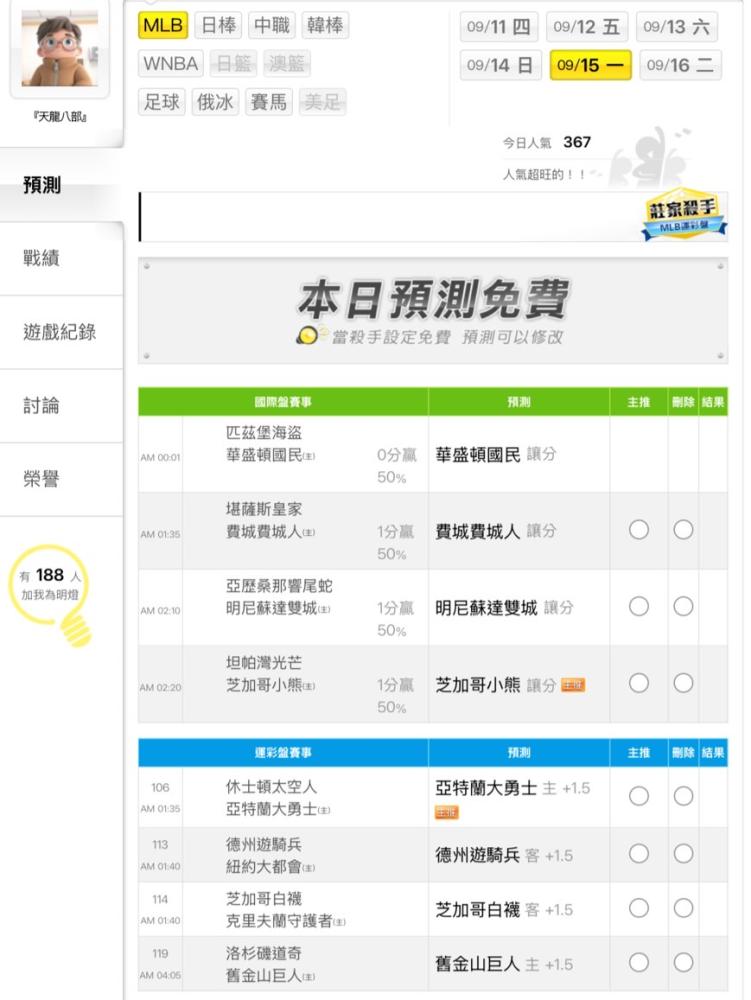Click the lamp icon in free prediction banner
The height and width of the screenshot is (1000, 751).
pos(310,335)
